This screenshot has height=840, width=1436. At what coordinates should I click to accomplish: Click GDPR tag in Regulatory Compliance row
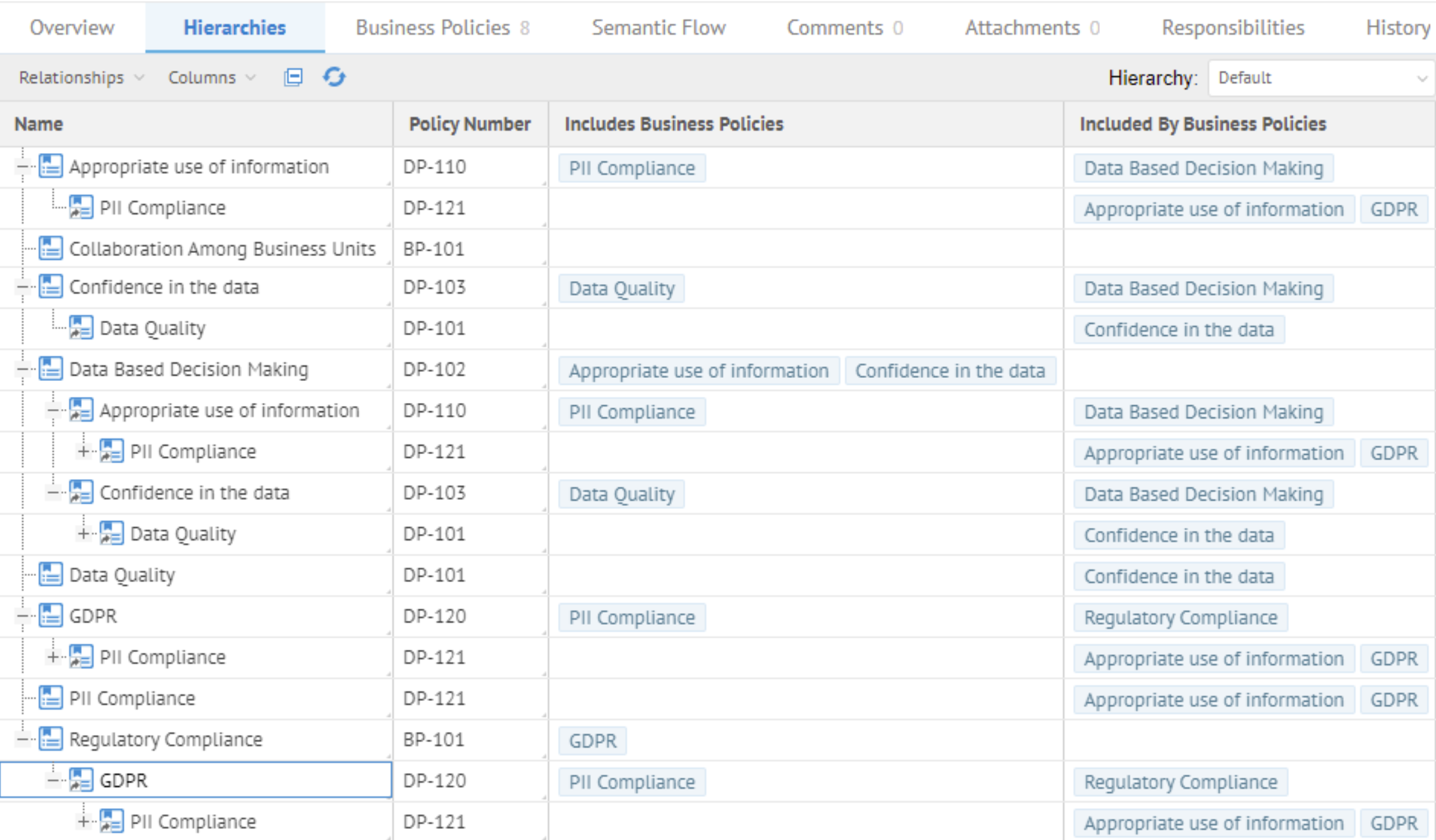592,741
